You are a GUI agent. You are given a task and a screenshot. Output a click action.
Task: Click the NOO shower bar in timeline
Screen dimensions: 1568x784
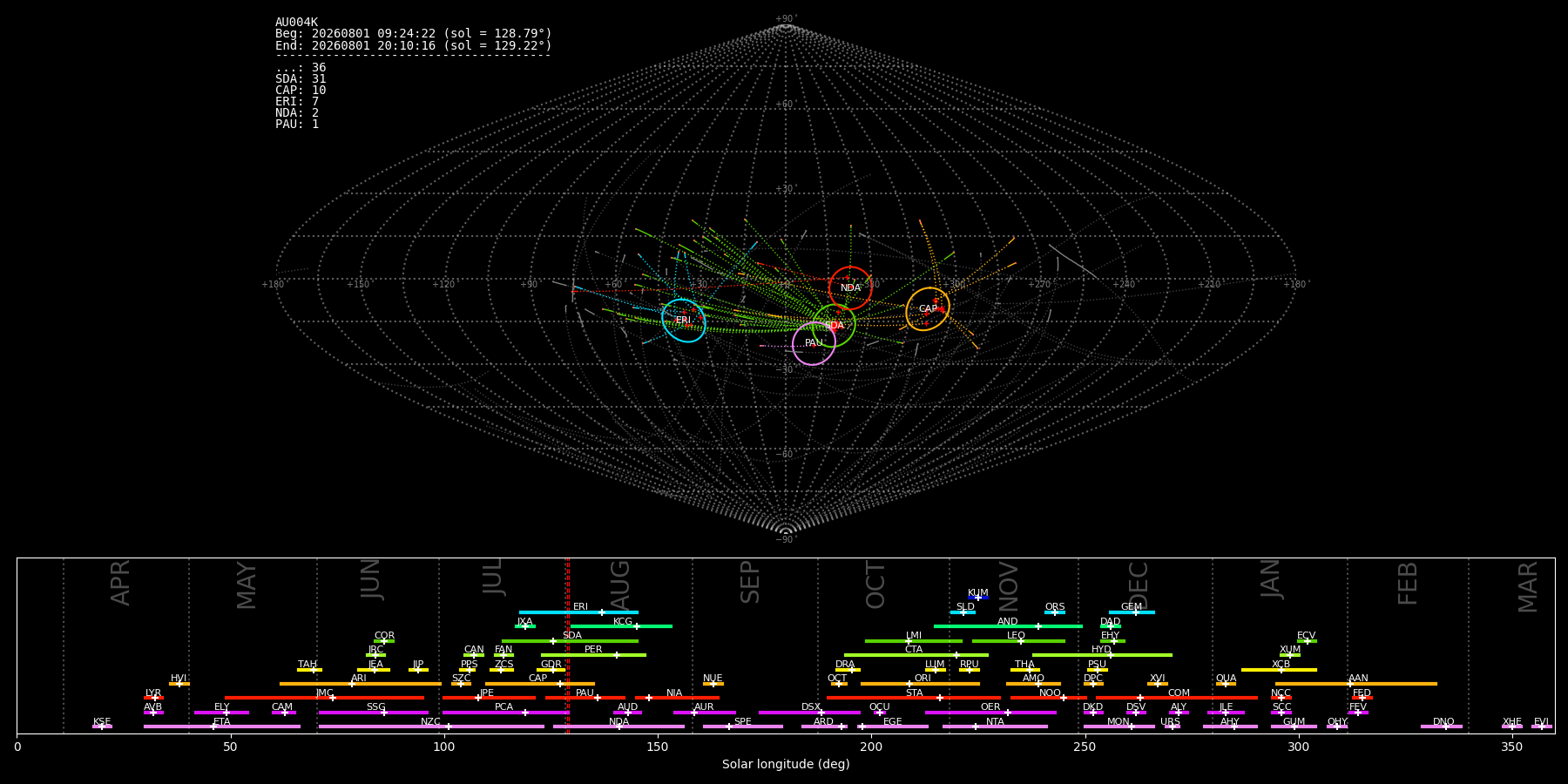1049,698
